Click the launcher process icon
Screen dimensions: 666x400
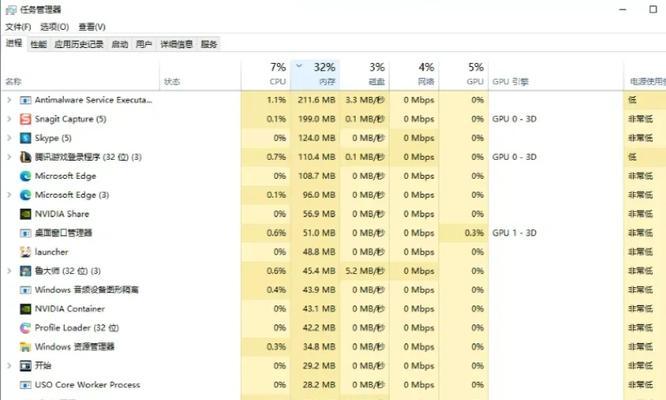pos(25,252)
